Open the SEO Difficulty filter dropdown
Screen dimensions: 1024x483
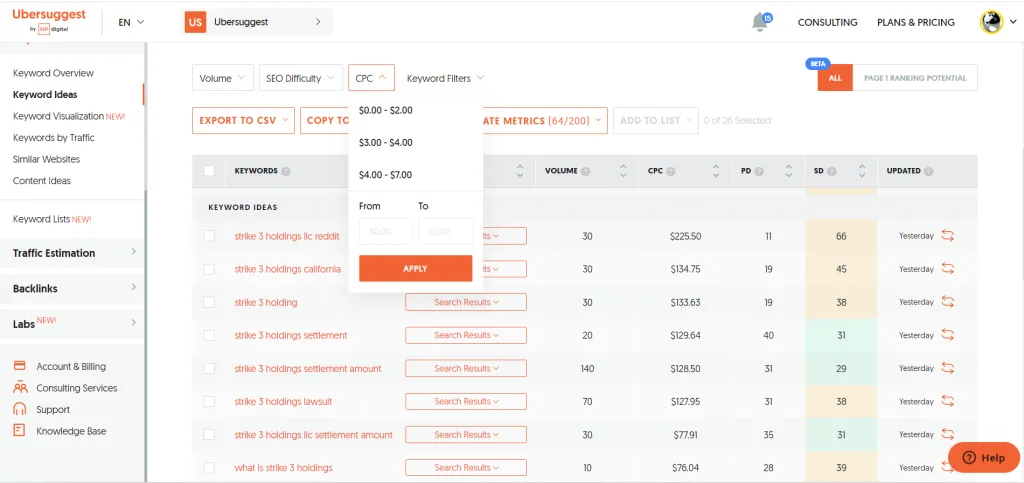[300, 78]
